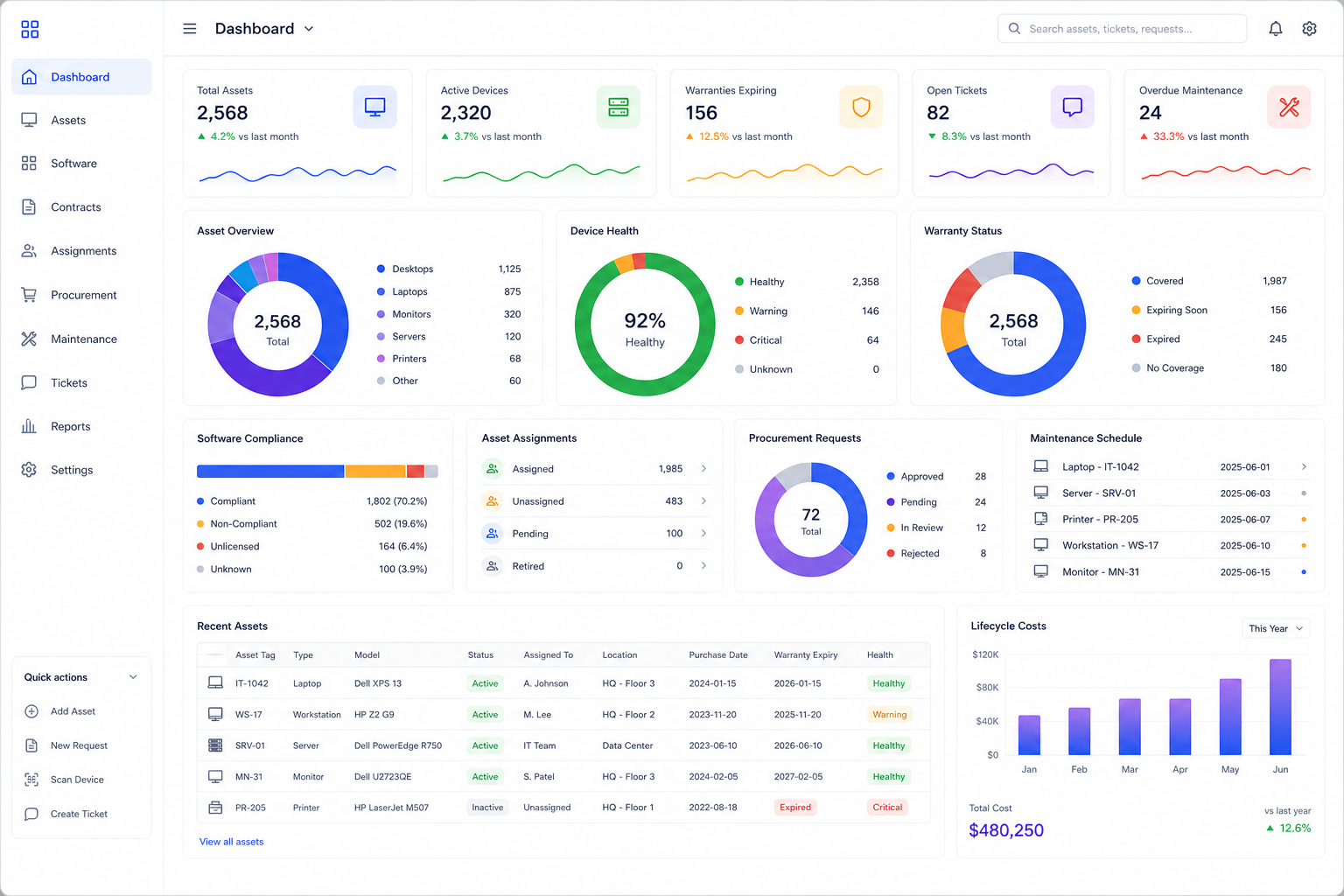
Task: Open Laptop - IT-1042 schedule chevron
Action: tap(1304, 466)
